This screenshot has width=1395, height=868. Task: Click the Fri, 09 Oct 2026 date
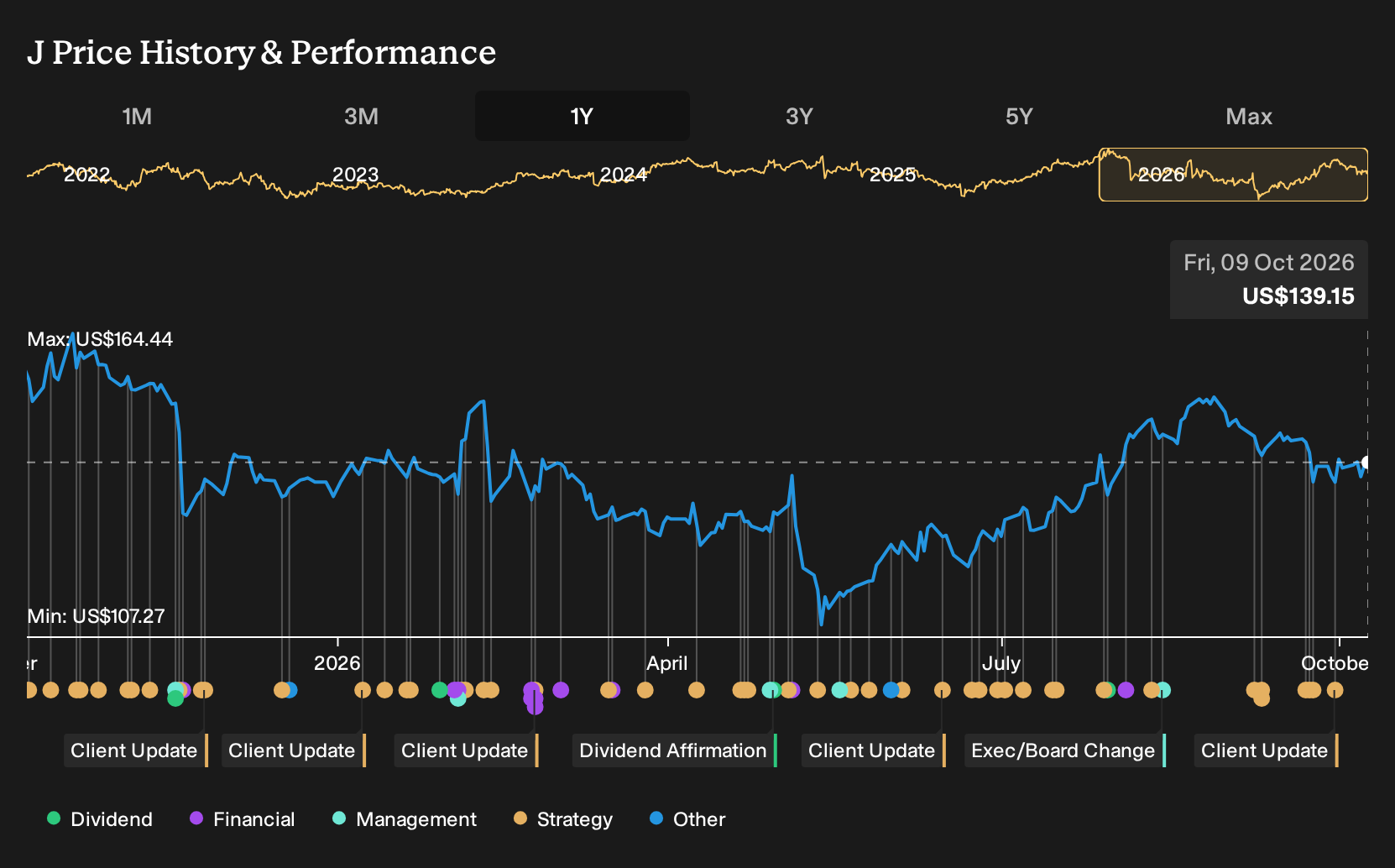pyautogui.click(x=1268, y=263)
